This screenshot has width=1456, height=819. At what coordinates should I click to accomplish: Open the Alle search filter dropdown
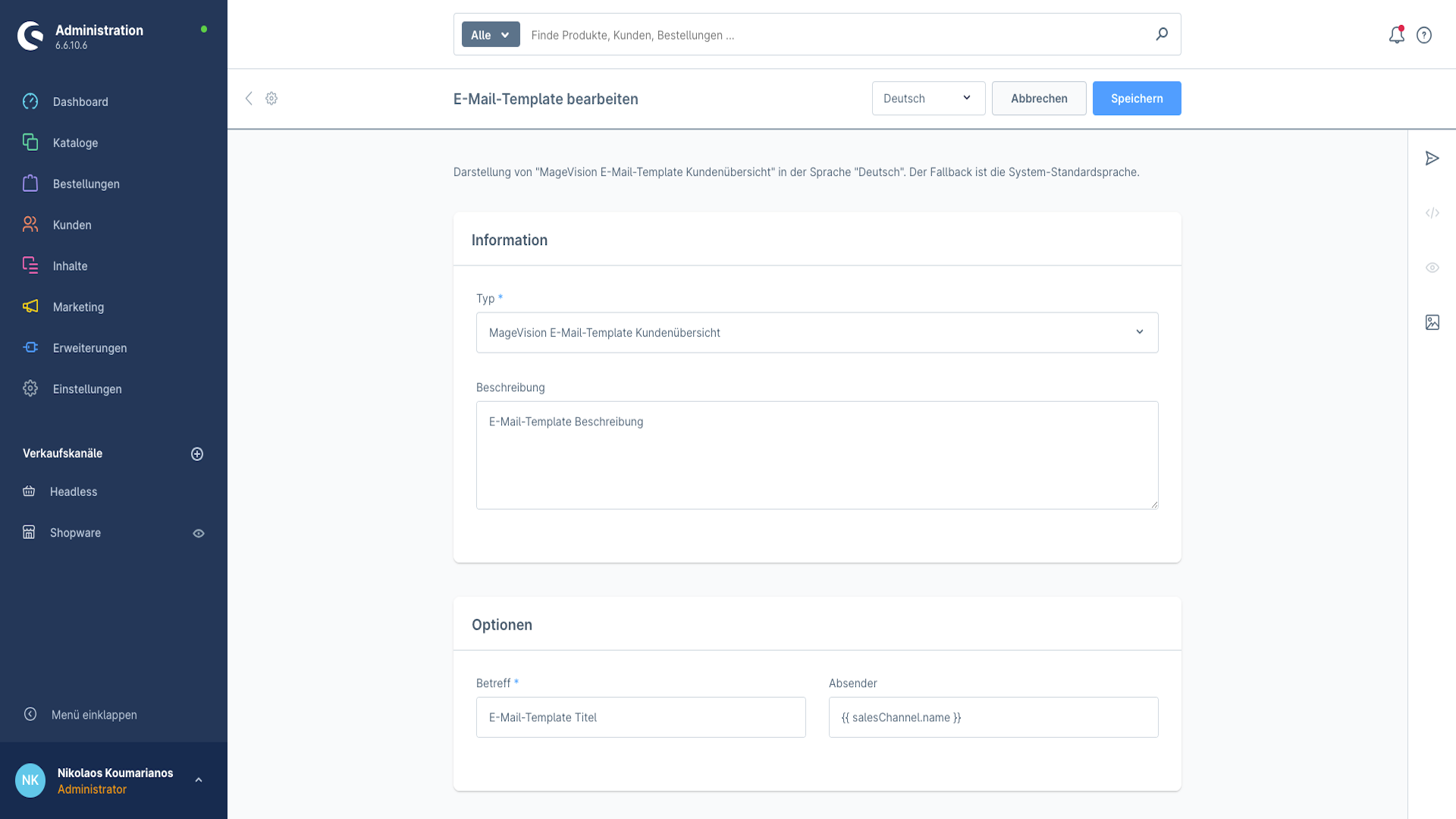click(491, 35)
